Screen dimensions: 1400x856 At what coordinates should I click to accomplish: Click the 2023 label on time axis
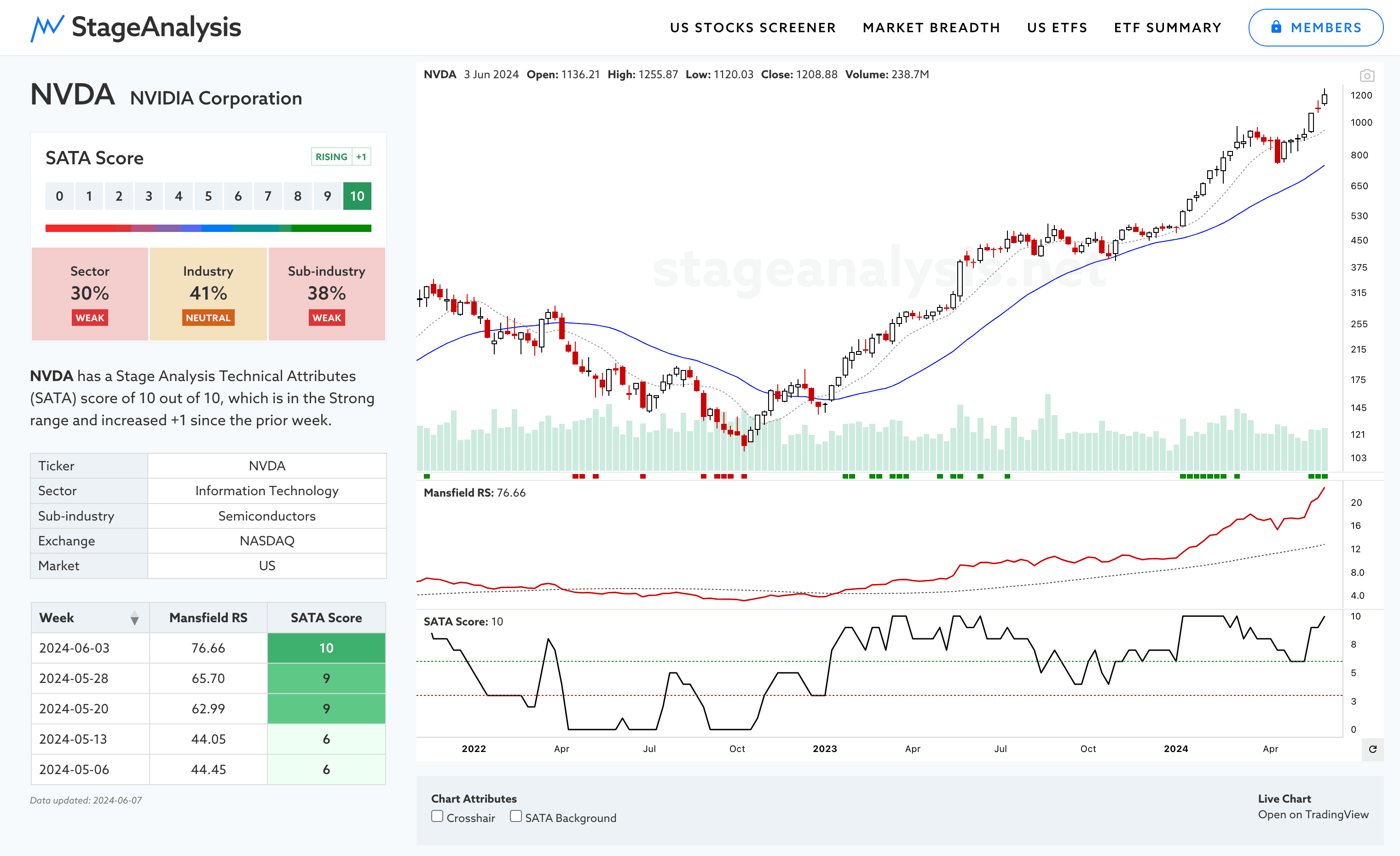[x=824, y=749]
